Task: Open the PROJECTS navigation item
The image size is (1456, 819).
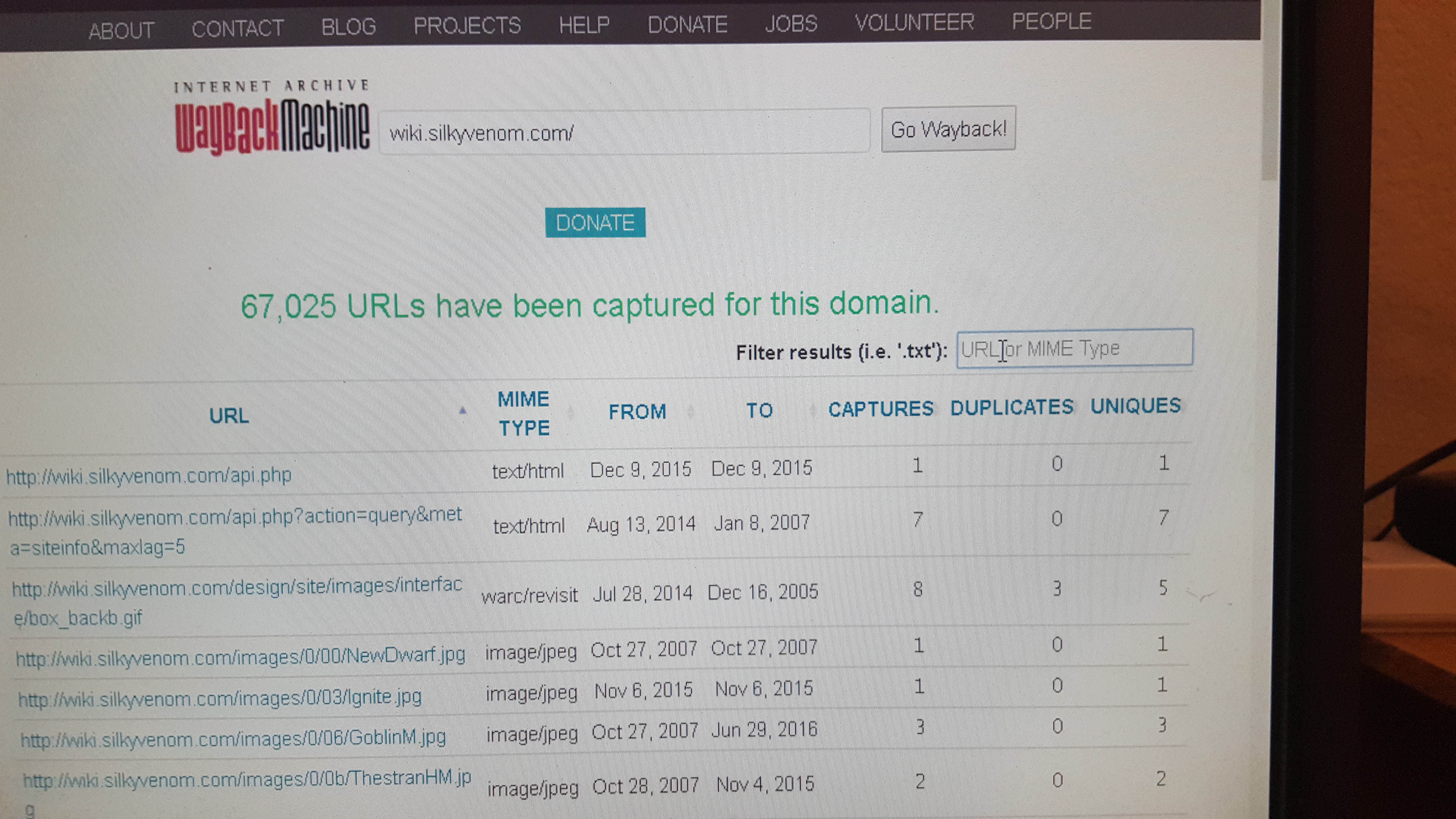Action: click(x=467, y=26)
